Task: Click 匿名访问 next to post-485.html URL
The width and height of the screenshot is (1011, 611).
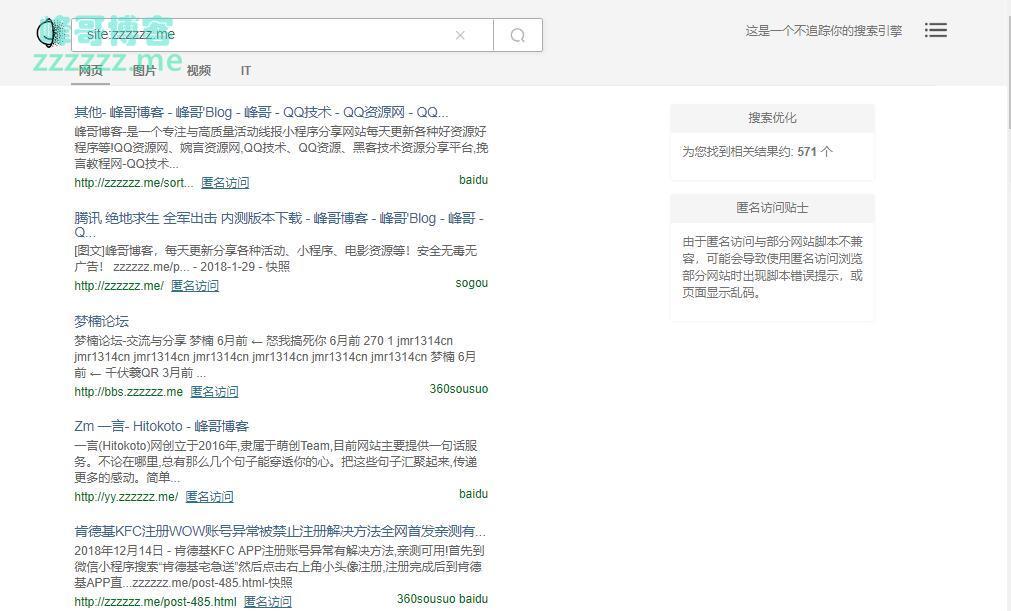Action: (267, 602)
